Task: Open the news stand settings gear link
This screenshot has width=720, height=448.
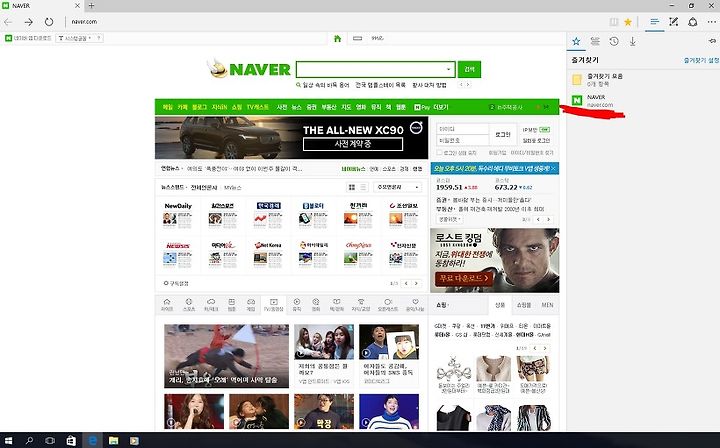Action: (x=176, y=283)
